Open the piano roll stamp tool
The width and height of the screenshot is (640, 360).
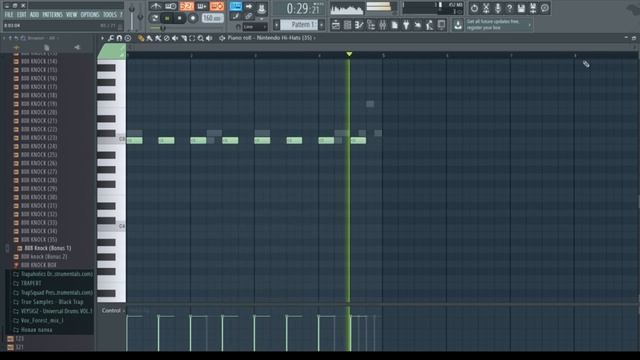128,38
